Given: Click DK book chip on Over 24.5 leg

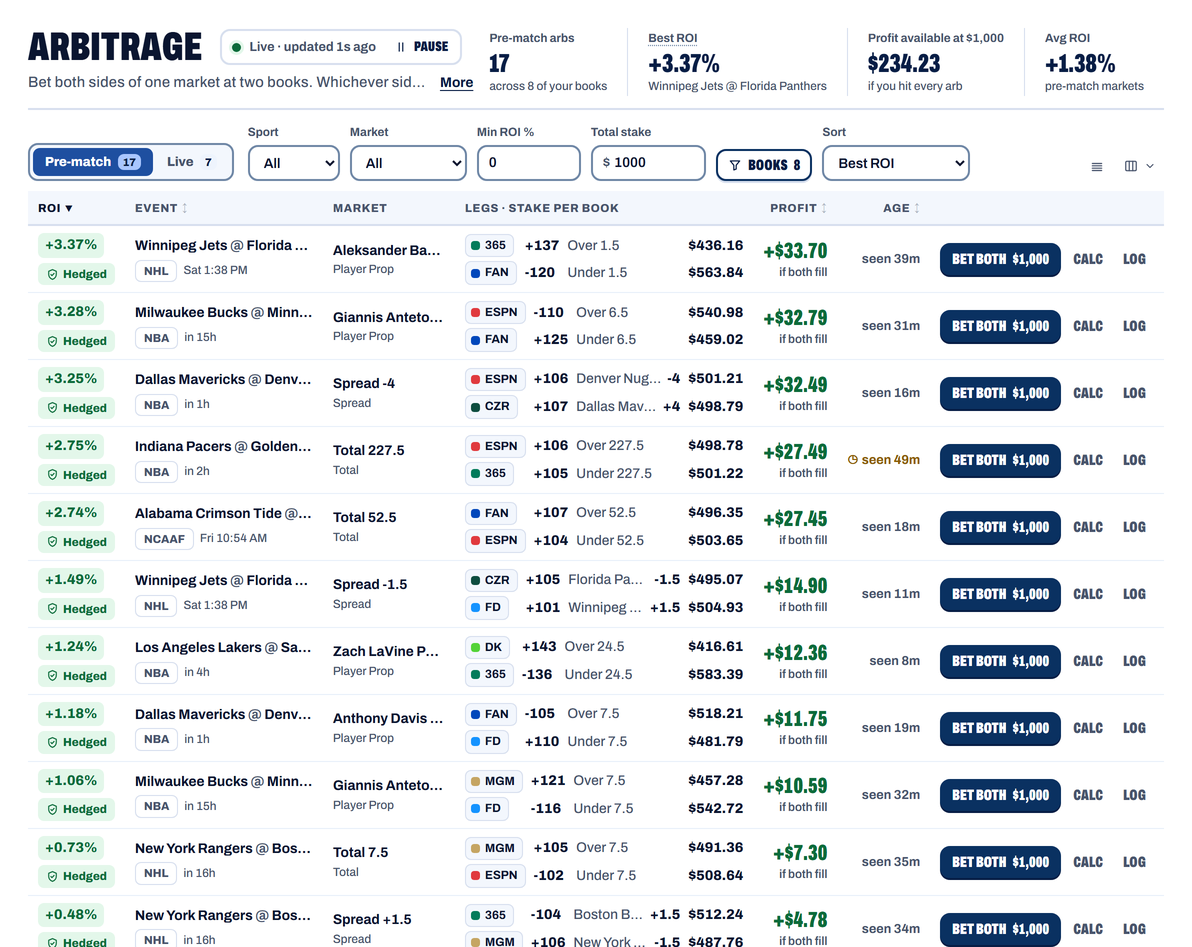Looking at the screenshot, I should (487, 647).
